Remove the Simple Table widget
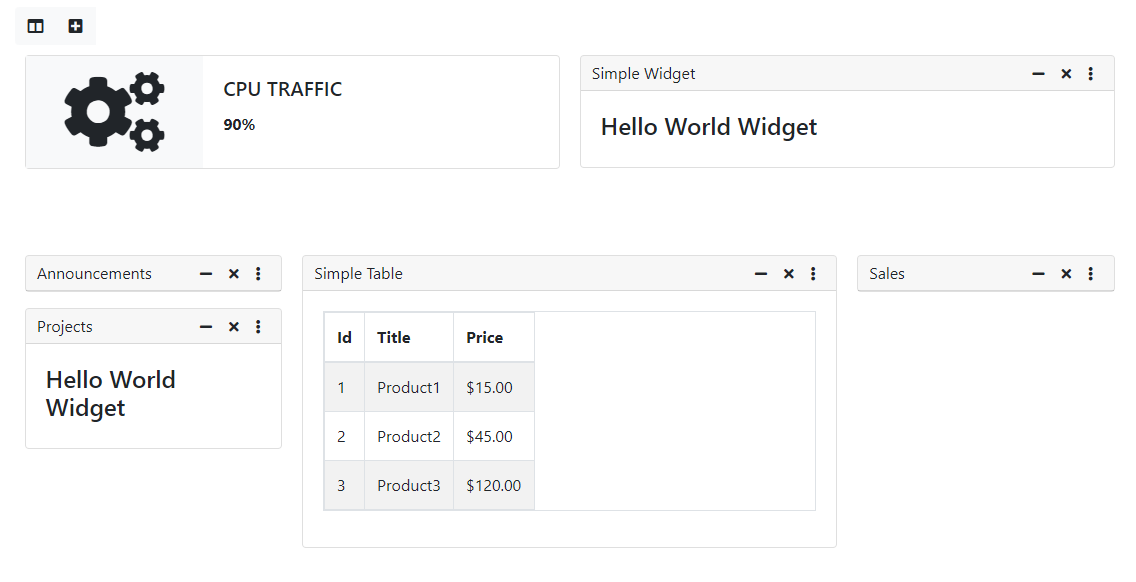This screenshot has width=1136, height=582. pyautogui.click(x=788, y=273)
